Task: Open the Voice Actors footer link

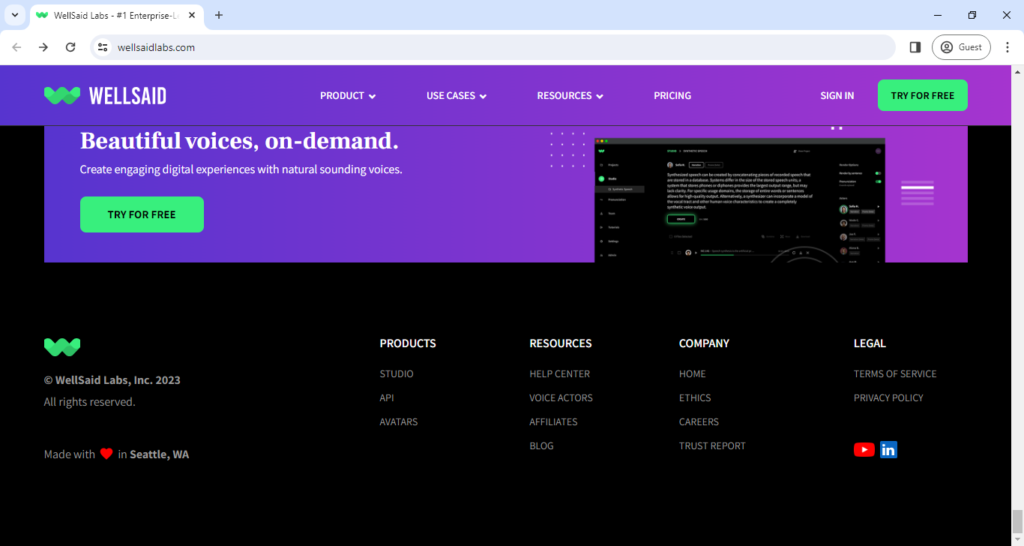Action: 561,398
